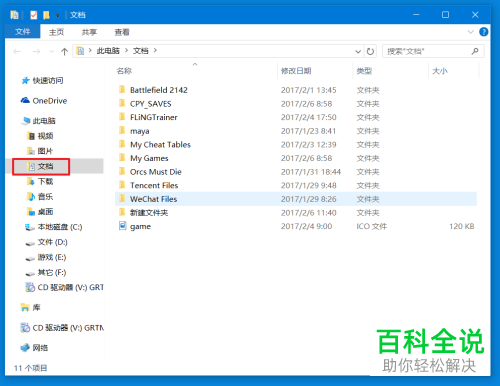This screenshot has width=500, height=386.
Task: Select the "My Cheat Tables" folder name
Action: coord(160,145)
